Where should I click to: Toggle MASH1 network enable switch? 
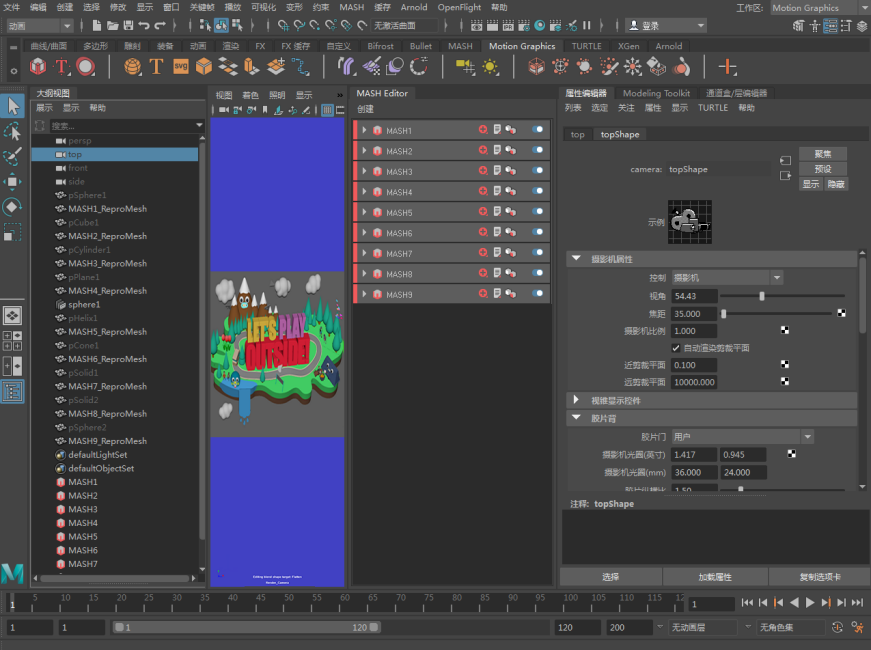pos(537,129)
